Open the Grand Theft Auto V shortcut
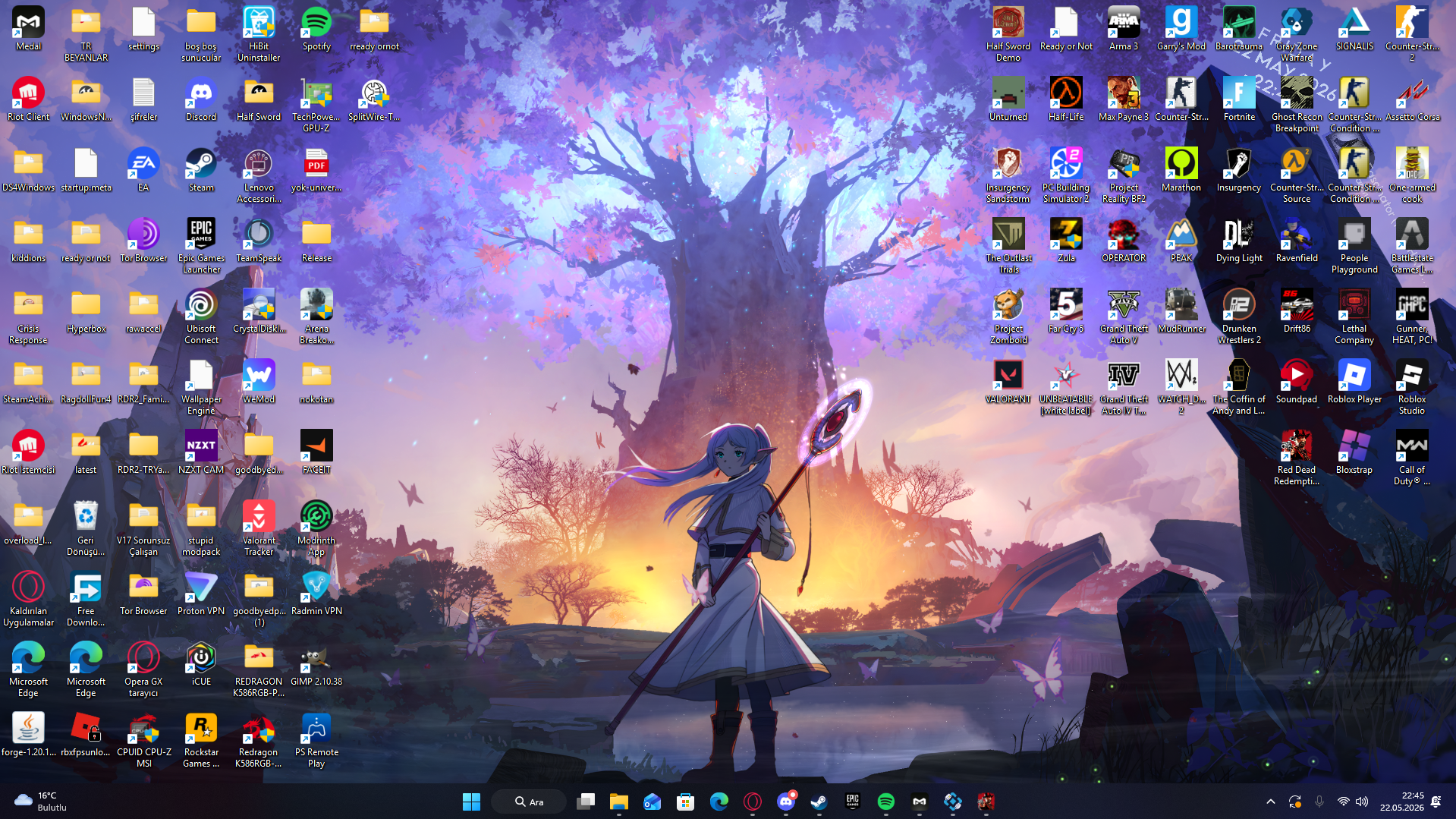Screen dimensions: 1456x819 [x=1124, y=317]
